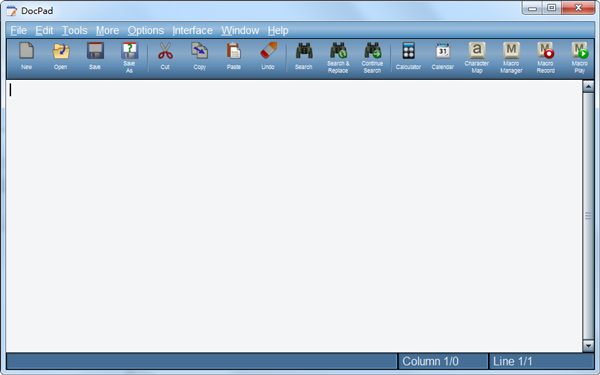The width and height of the screenshot is (600, 375).
Task: Open the Interface menu
Action: 192,30
